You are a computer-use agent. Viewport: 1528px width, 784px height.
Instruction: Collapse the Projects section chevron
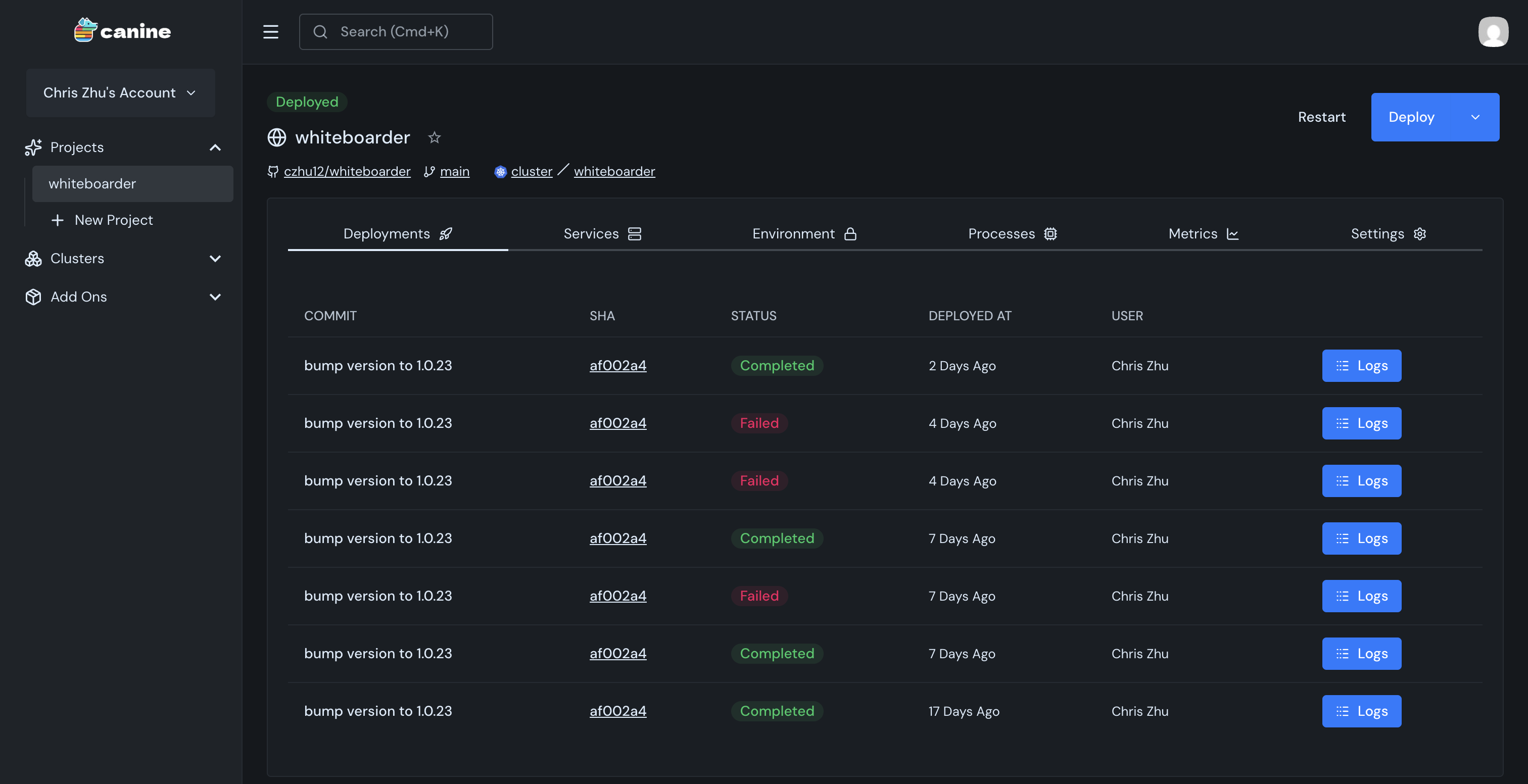[215, 148]
